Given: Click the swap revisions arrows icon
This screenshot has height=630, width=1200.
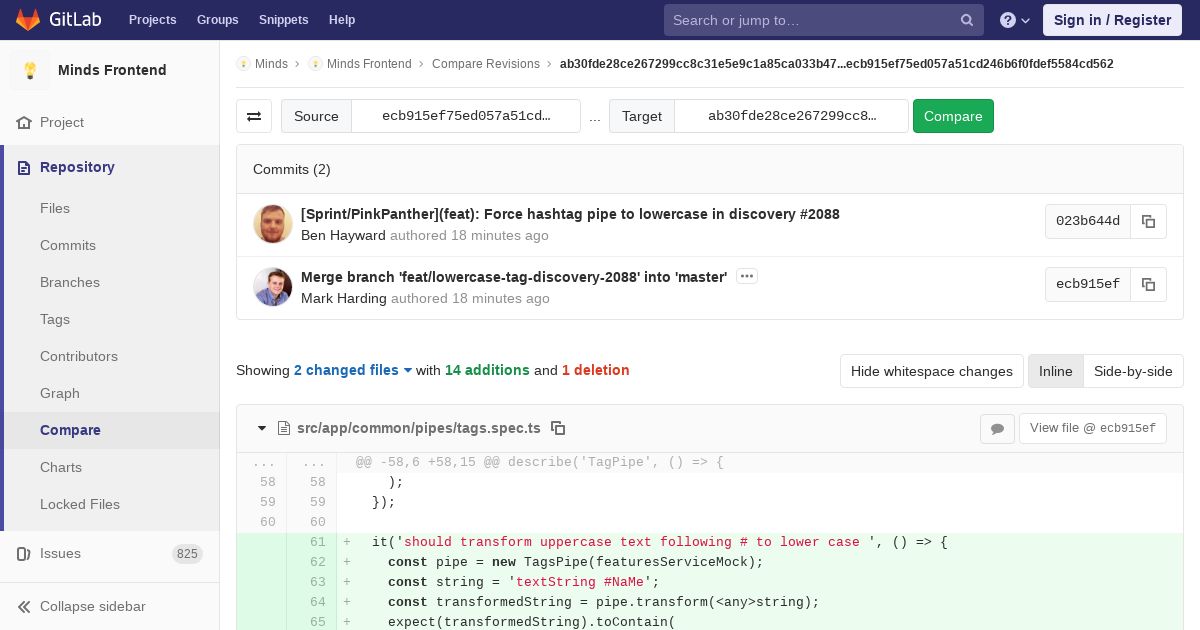Looking at the screenshot, I should click(254, 116).
